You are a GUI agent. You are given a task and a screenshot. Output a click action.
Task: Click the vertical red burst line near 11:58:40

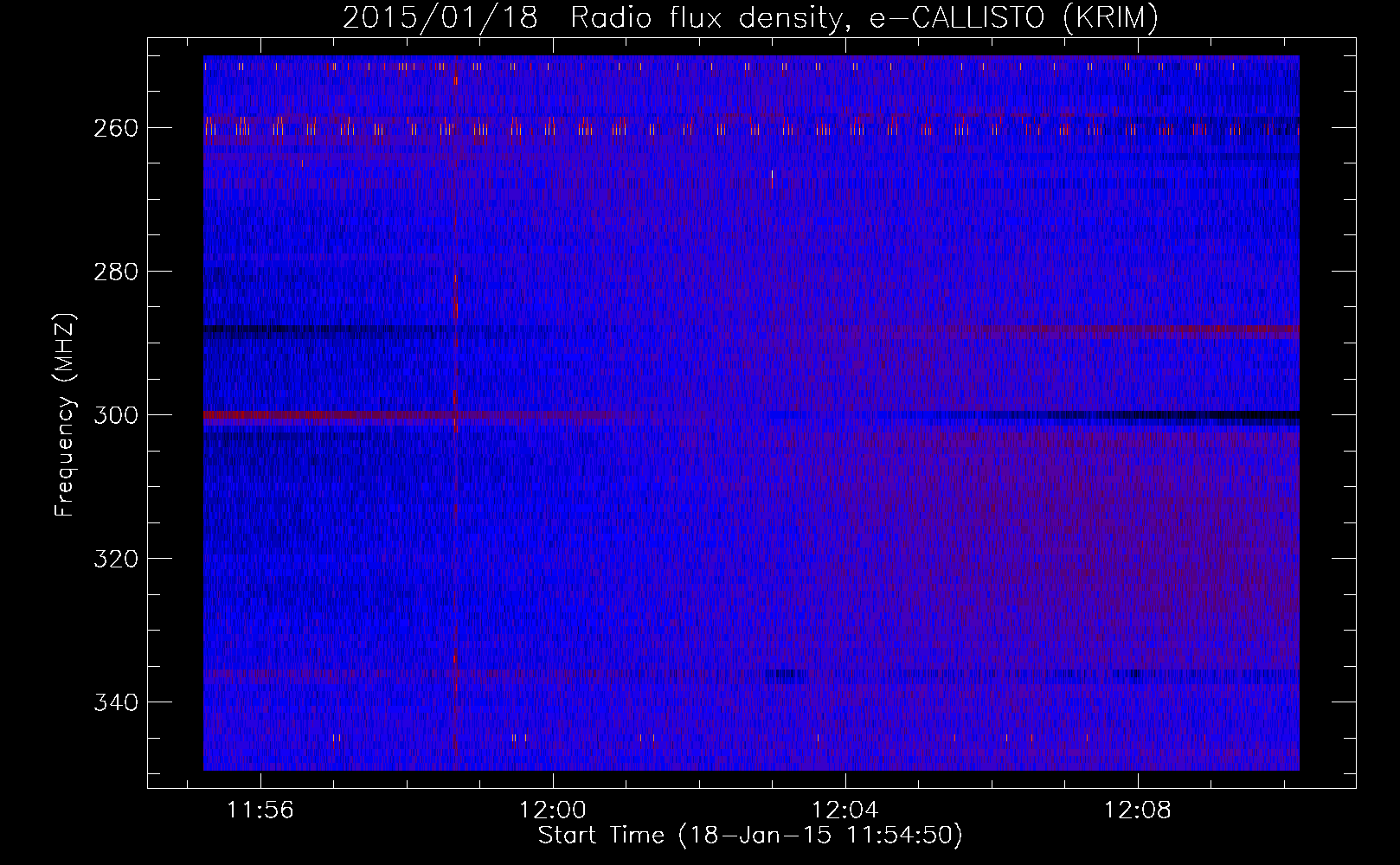point(455,413)
